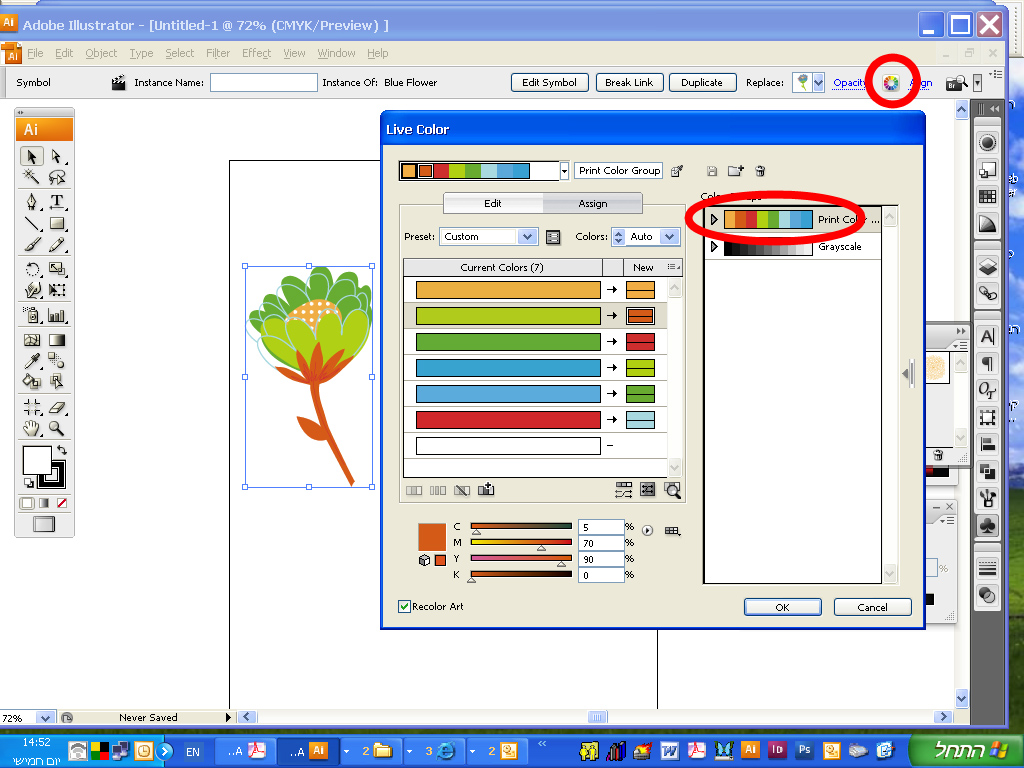Select the Hand tool
1024x768 pixels.
(31, 428)
